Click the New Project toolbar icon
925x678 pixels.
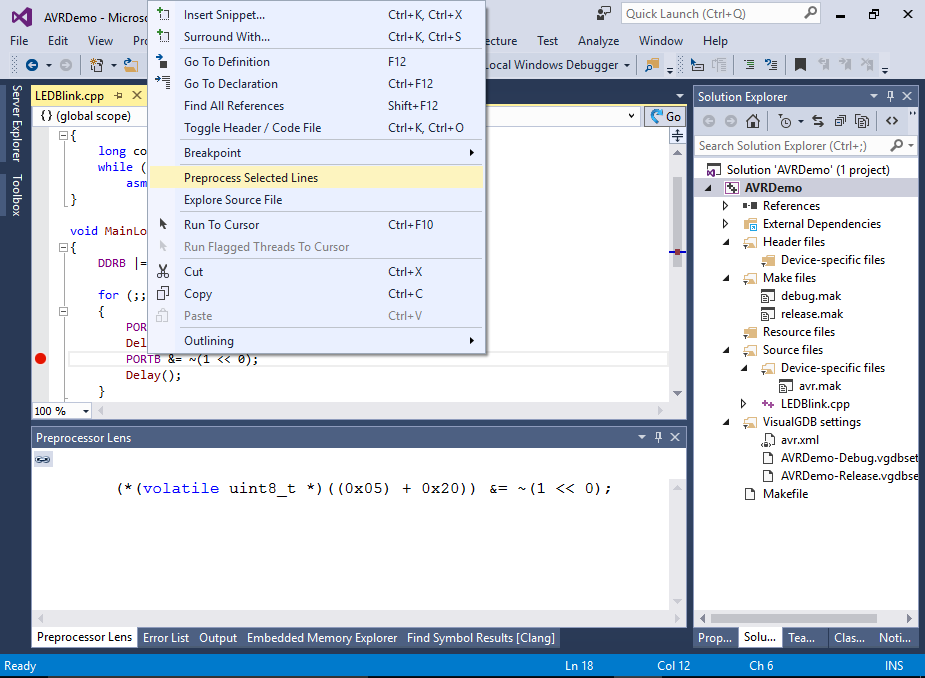click(x=96, y=65)
